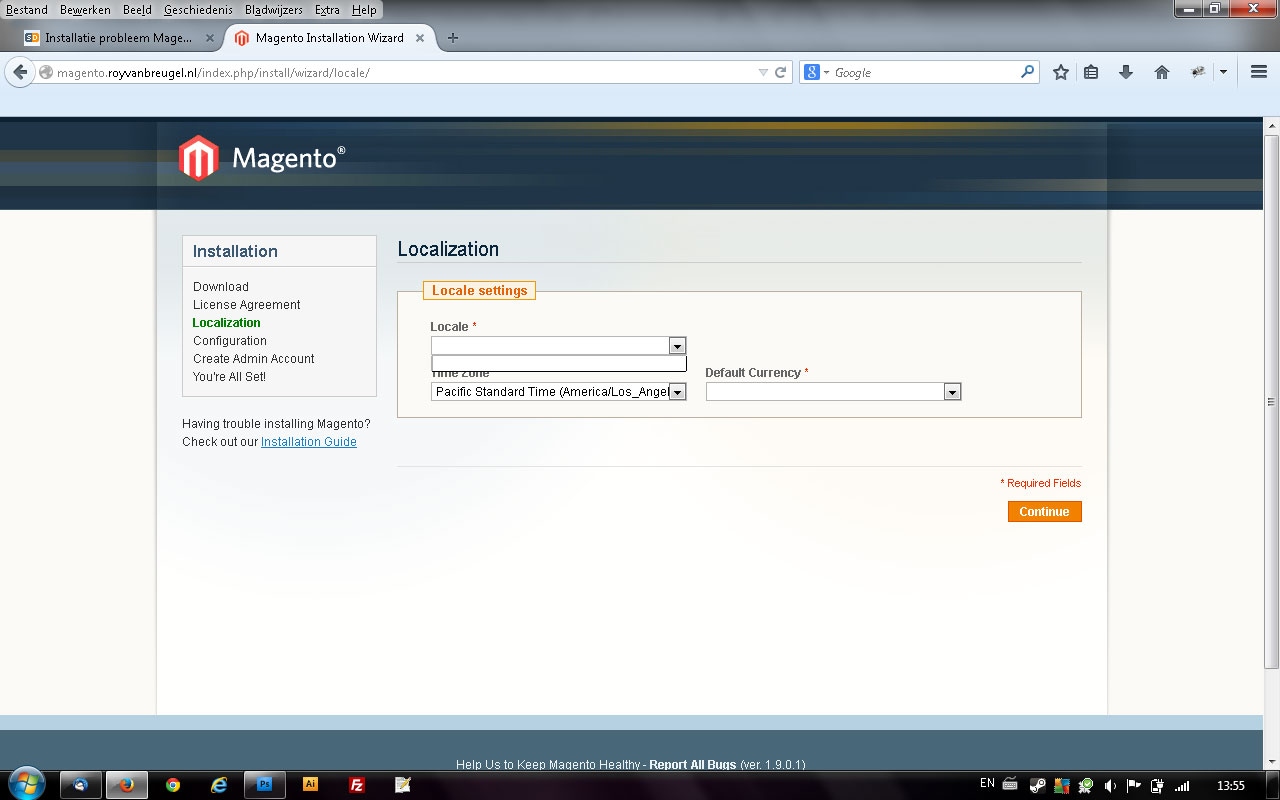Click the search magnifier icon

tap(1027, 72)
